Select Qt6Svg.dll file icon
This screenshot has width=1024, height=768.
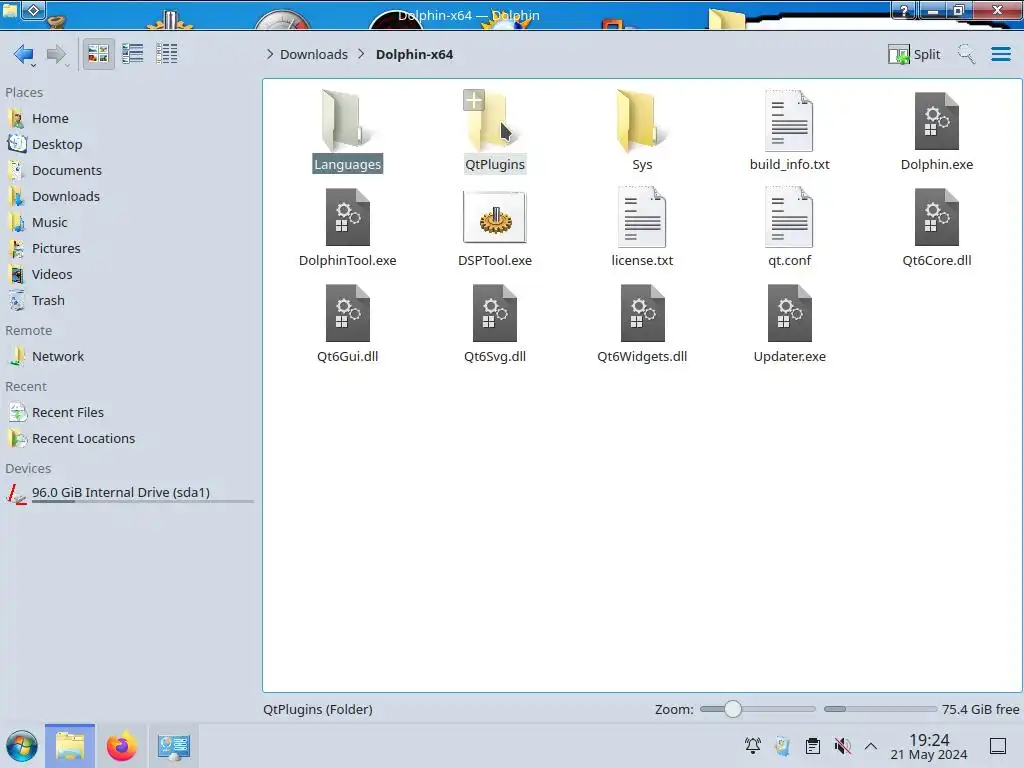pyautogui.click(x=494, y=313)
